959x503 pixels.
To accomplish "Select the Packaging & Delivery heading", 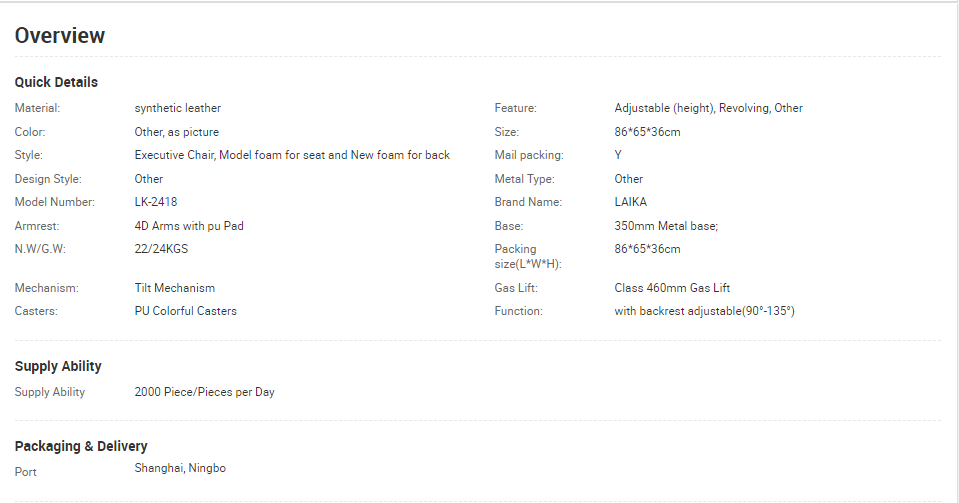I will [81, 446].
